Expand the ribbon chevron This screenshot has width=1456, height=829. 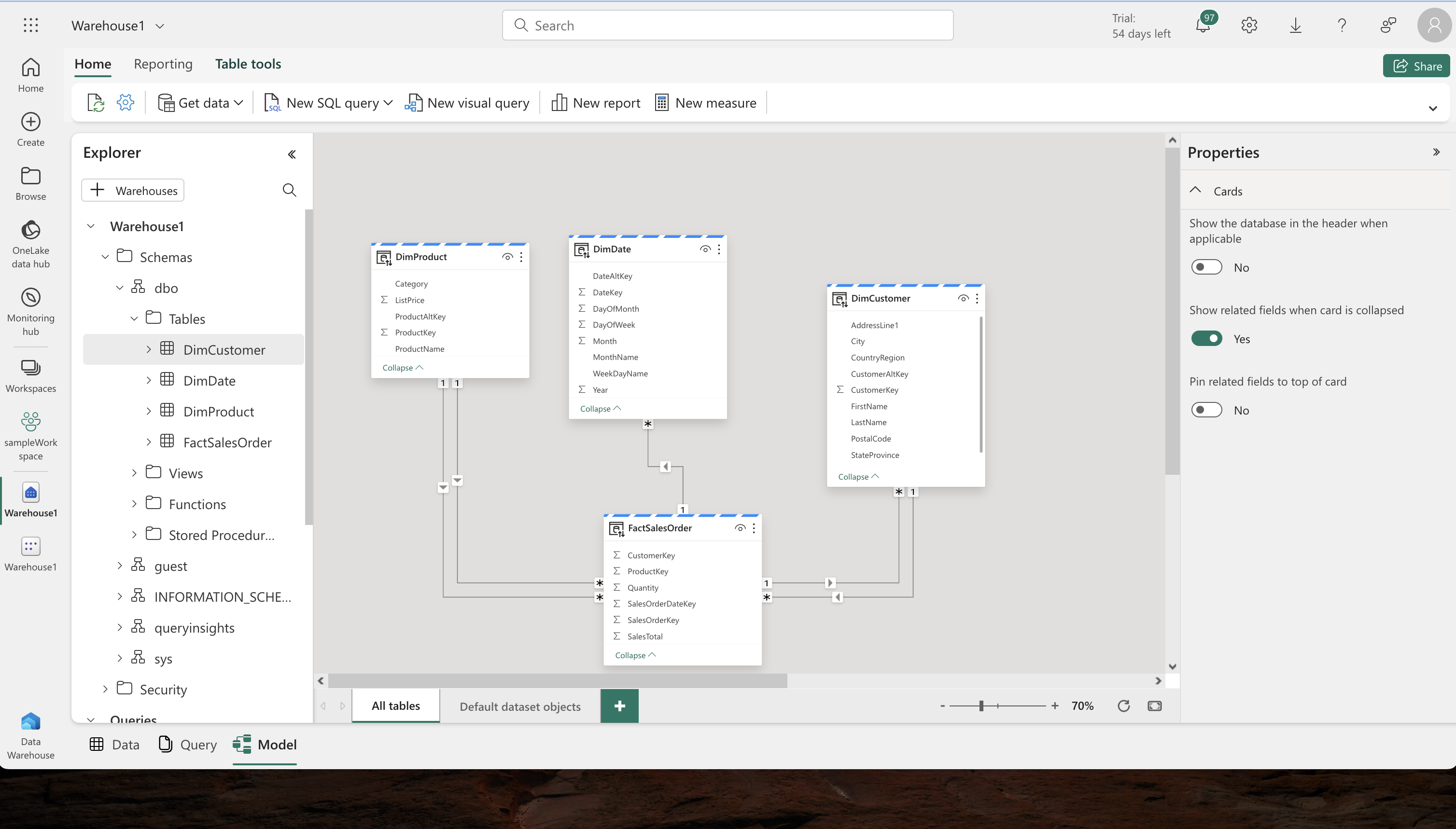[x=1433, y=108]
